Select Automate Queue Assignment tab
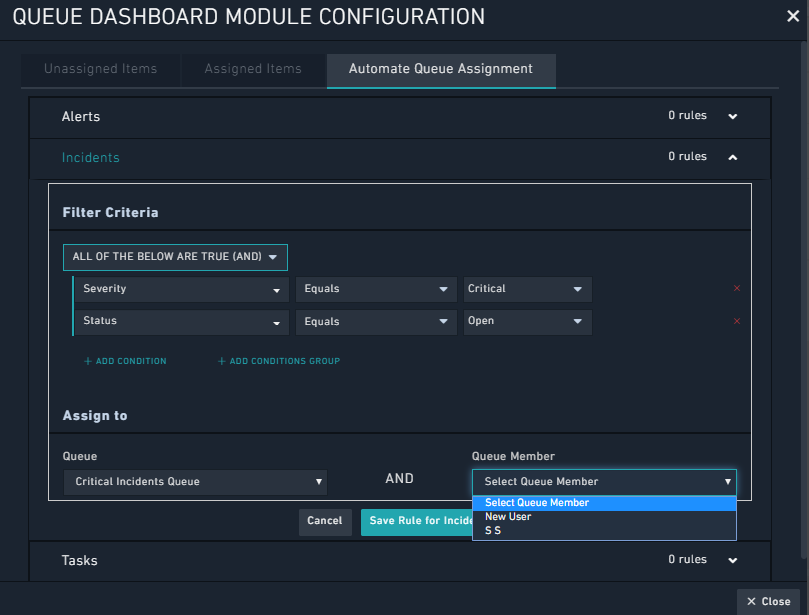809x615 pixels. [x=441, y=69]
